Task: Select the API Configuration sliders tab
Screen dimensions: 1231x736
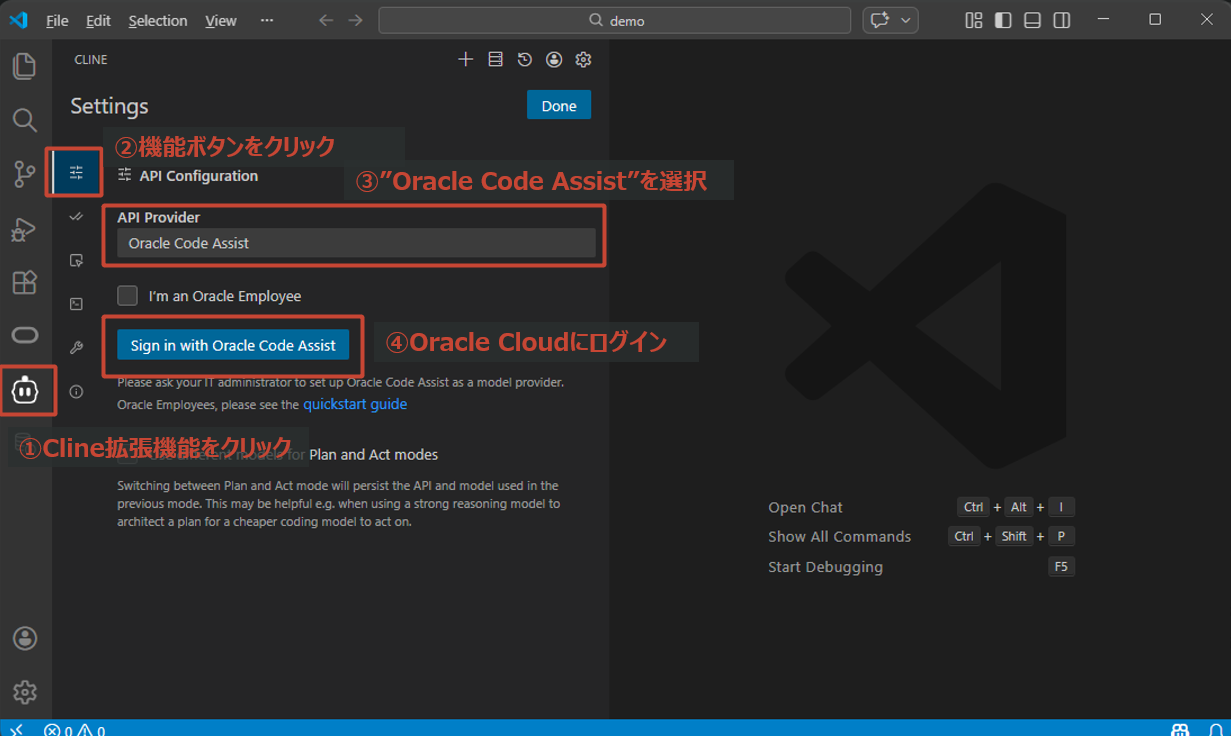Action: tap(76, 173)
